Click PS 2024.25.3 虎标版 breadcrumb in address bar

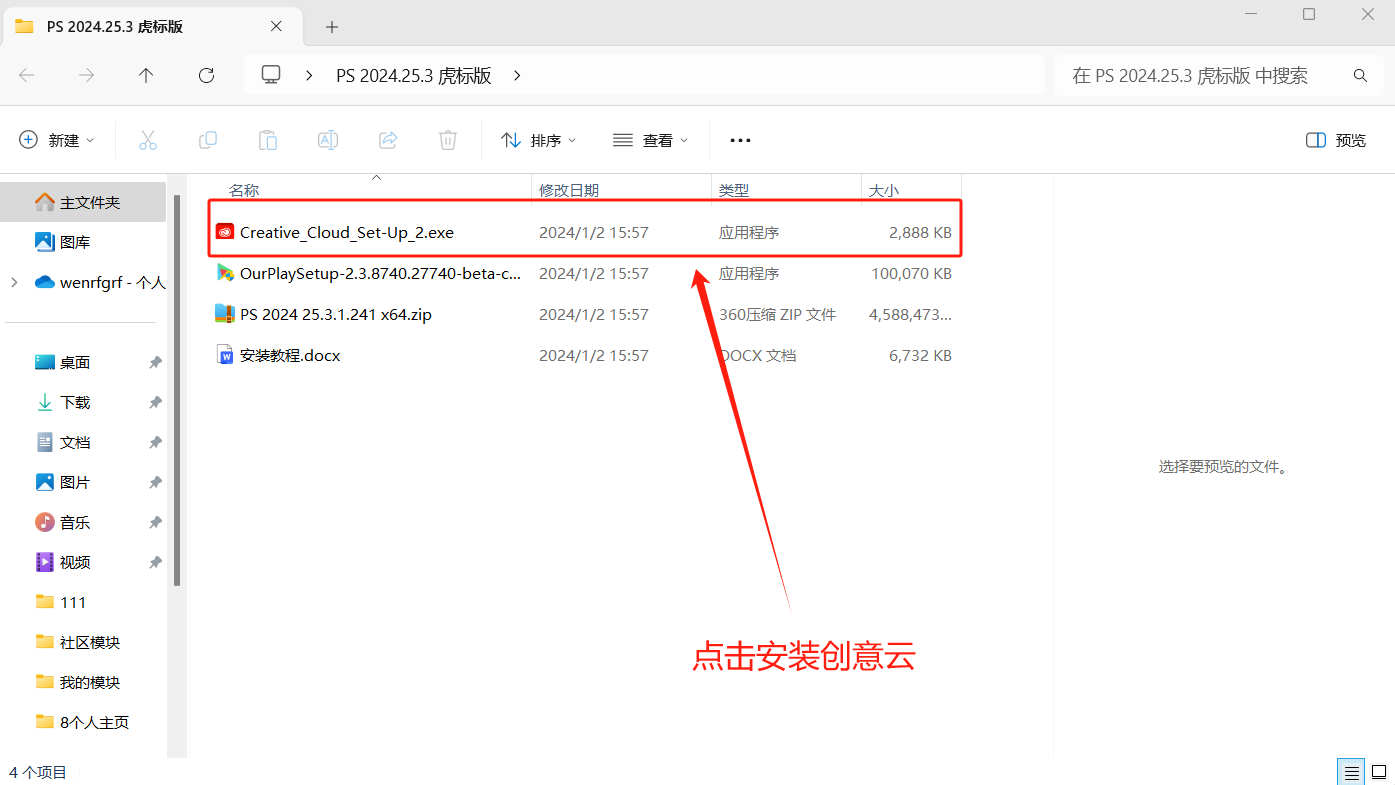pyautogui.click(x=414, y=75)
